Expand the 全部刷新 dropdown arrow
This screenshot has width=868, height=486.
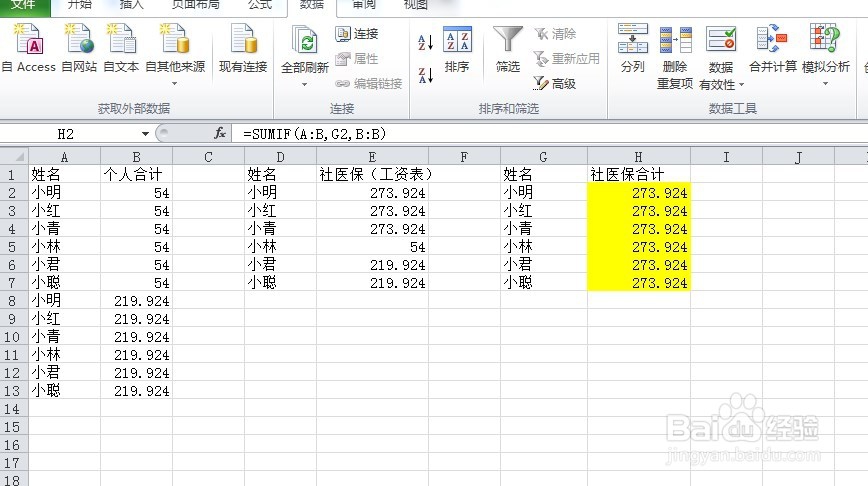click(x=304, y=85)
